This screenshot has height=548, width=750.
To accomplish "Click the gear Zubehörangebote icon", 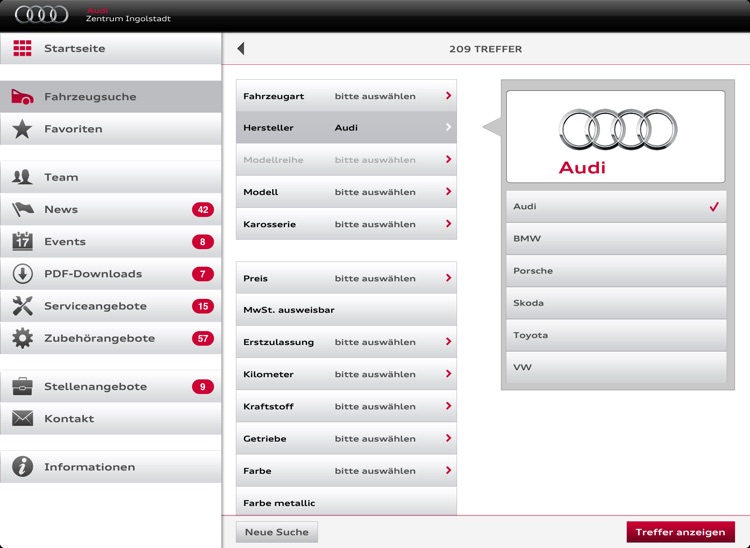I will [x=22, y=338].
